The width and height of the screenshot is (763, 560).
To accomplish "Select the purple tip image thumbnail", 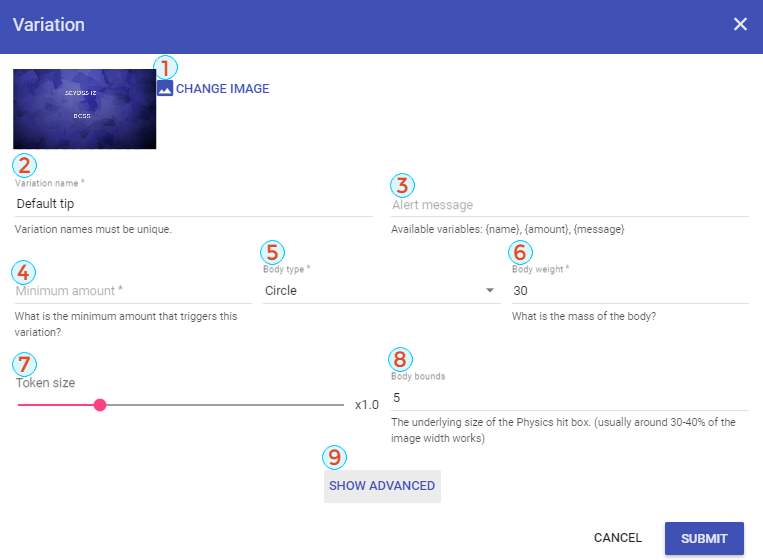I will 85,109.
